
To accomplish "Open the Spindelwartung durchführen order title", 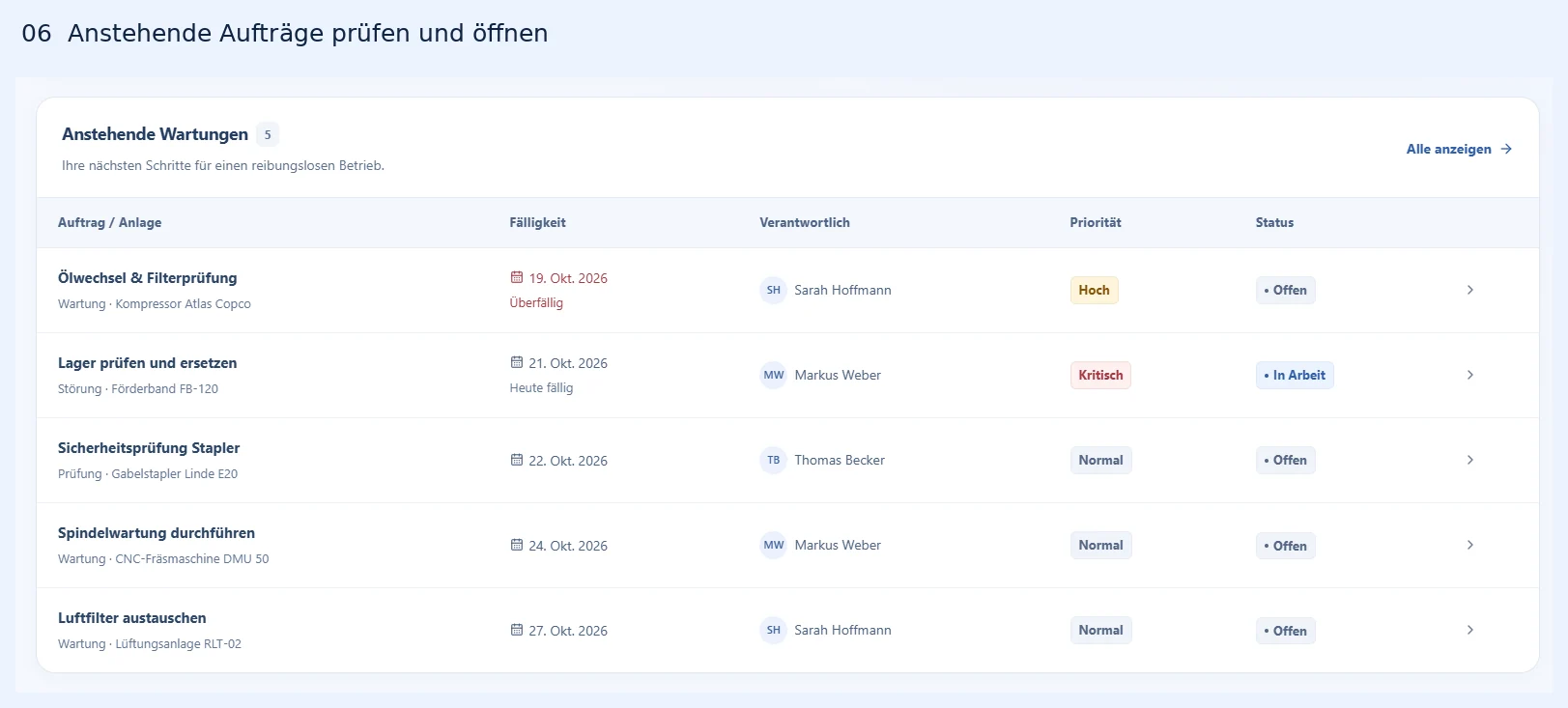I will (x=157, y=533).
